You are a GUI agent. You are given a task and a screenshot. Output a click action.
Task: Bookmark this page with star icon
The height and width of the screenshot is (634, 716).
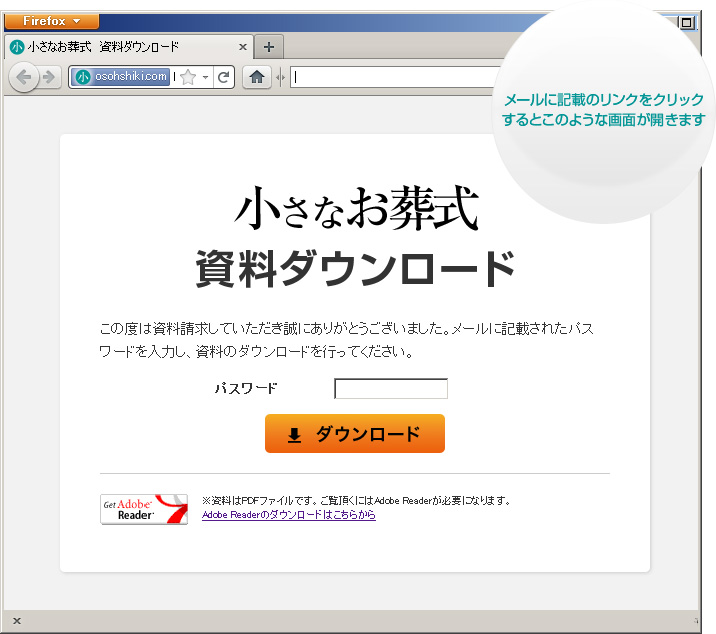188,77
